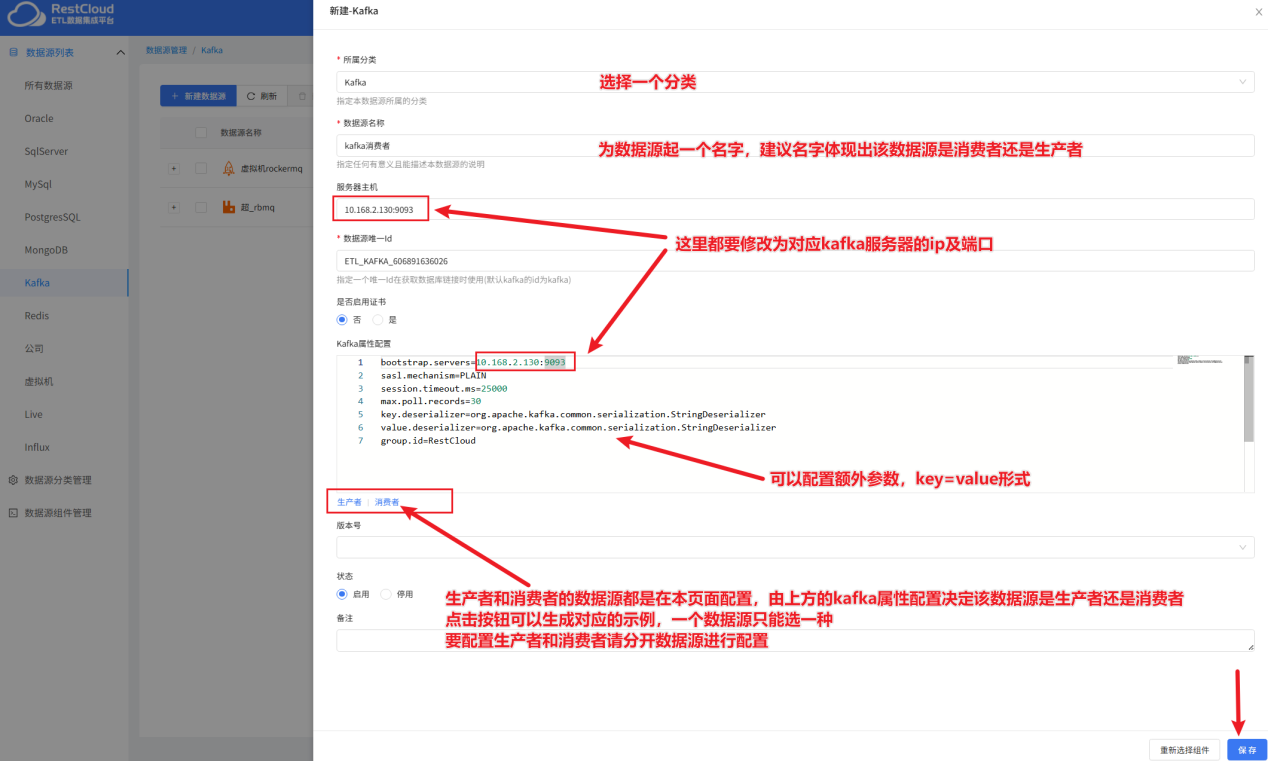Click the Kafka属性配置 editor scrollbar
This screenshot has width=1268, height=761.
(x=1248, y=398)
